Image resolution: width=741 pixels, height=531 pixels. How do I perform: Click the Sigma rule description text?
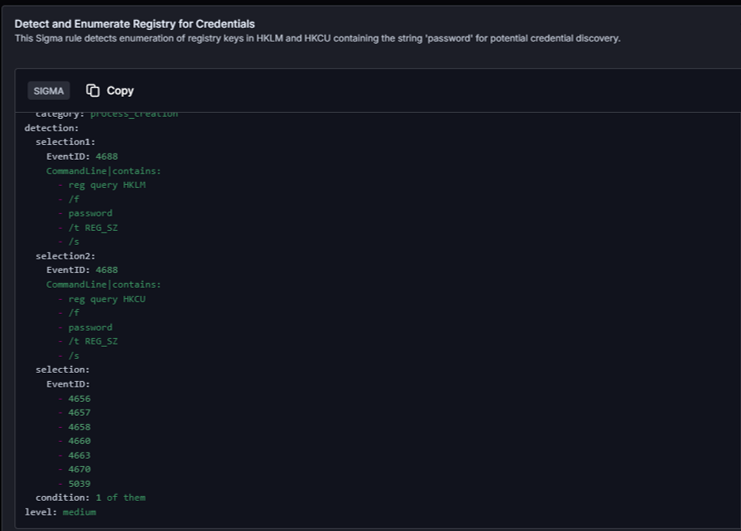click(317, 38)
